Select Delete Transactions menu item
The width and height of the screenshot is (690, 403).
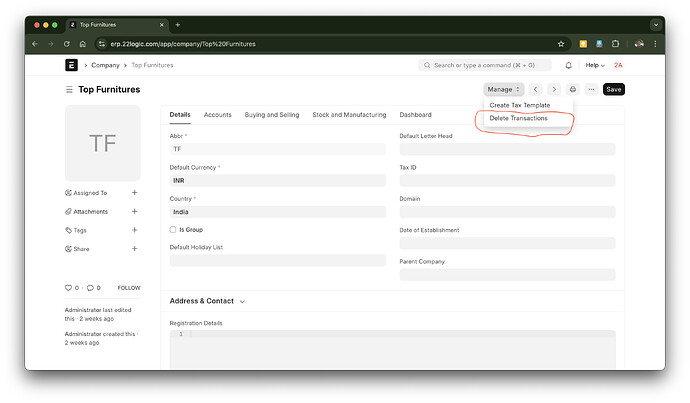[x=518, y=118]
